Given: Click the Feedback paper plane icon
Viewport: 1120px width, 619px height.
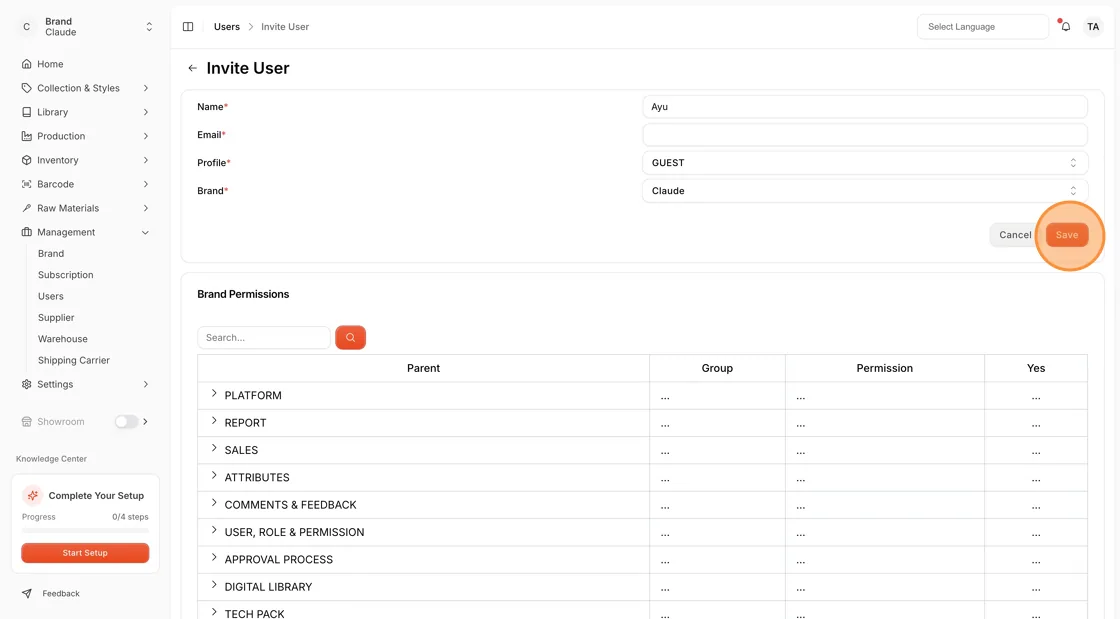Looking at the screenshot, I should click(x=26, y=593).
